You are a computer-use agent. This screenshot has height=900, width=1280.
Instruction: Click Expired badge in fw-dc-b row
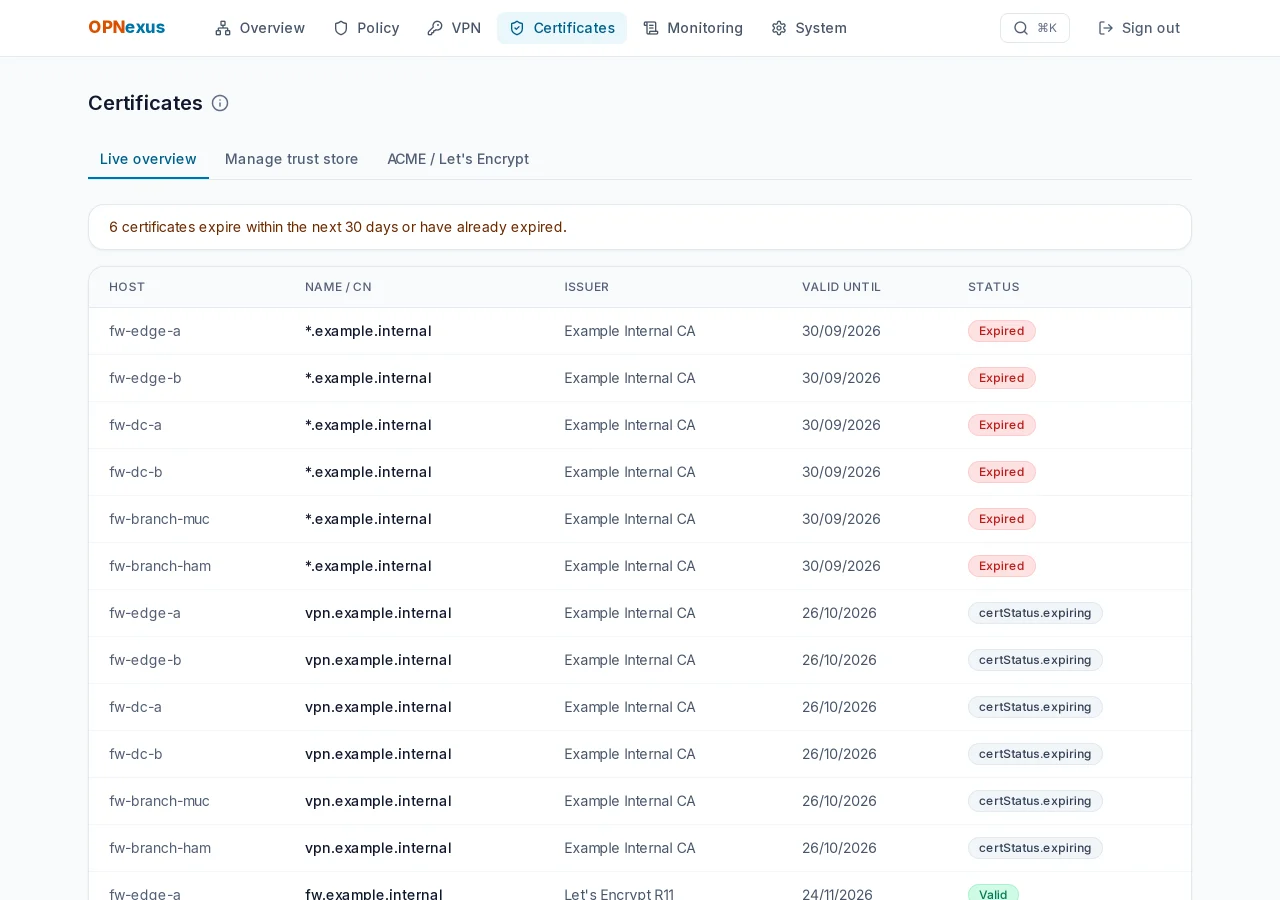click(1002, 472)
